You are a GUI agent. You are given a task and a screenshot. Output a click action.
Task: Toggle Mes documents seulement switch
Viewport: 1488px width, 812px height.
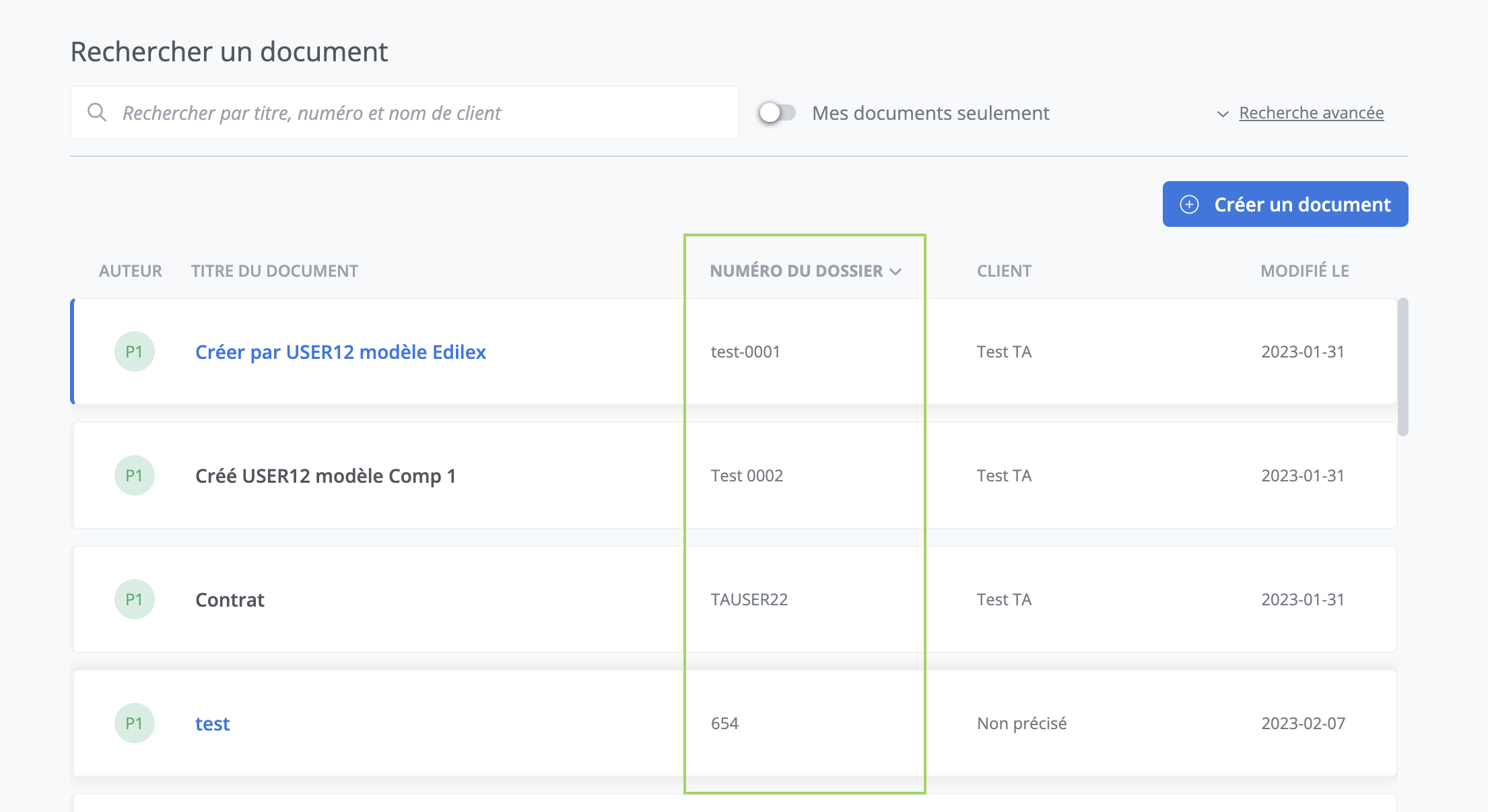(x=777, y=112)
